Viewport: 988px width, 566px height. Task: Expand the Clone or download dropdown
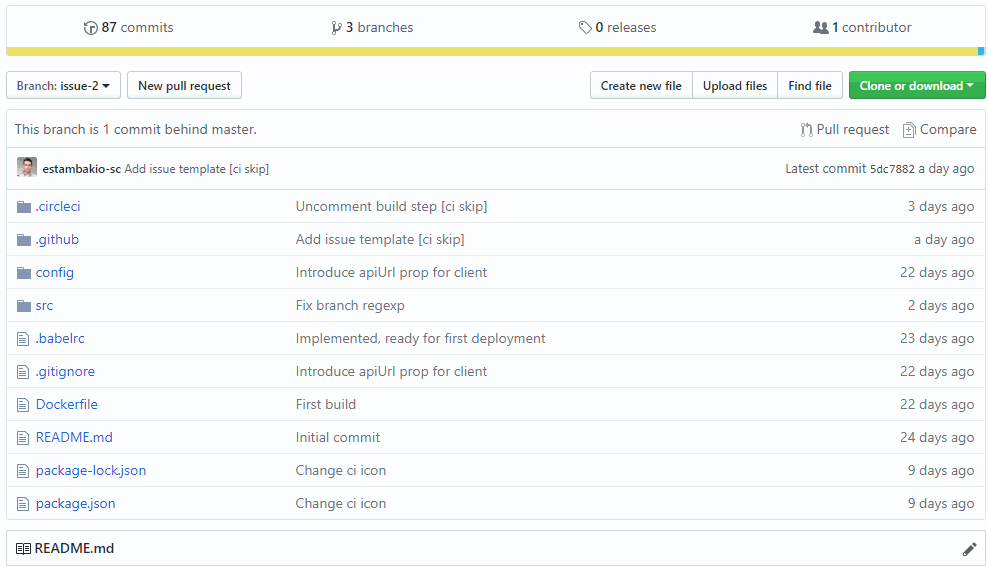pos(916,86)
